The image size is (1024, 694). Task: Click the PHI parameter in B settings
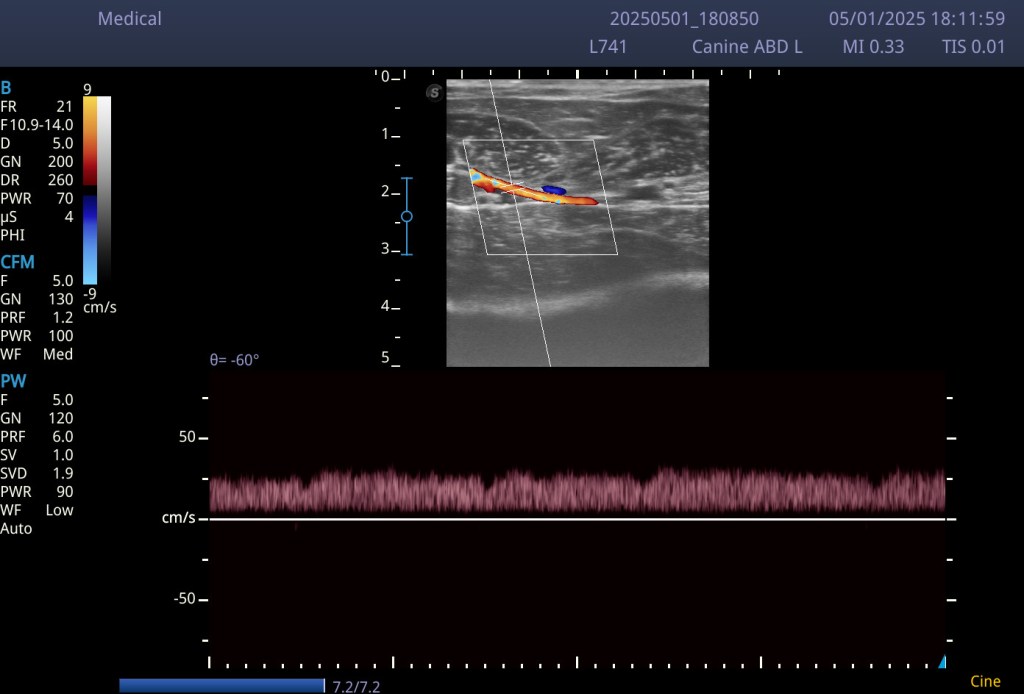pos(13,235)
